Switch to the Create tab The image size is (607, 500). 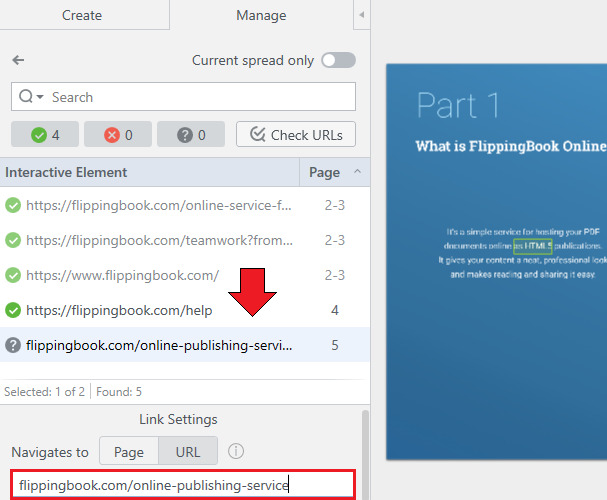(x=82, y=15)
